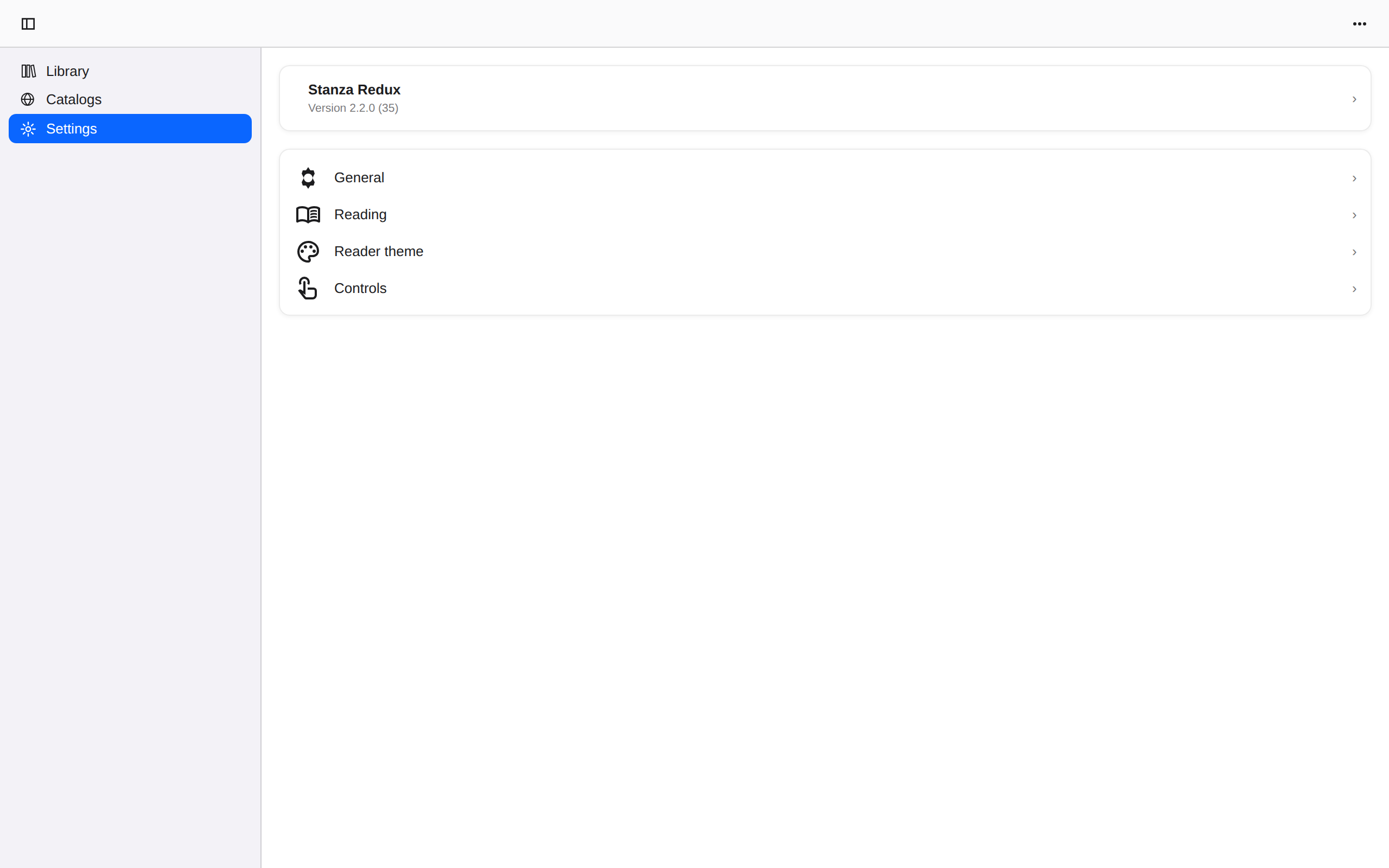Click the Stanza Redux title

tap(354, 90)
